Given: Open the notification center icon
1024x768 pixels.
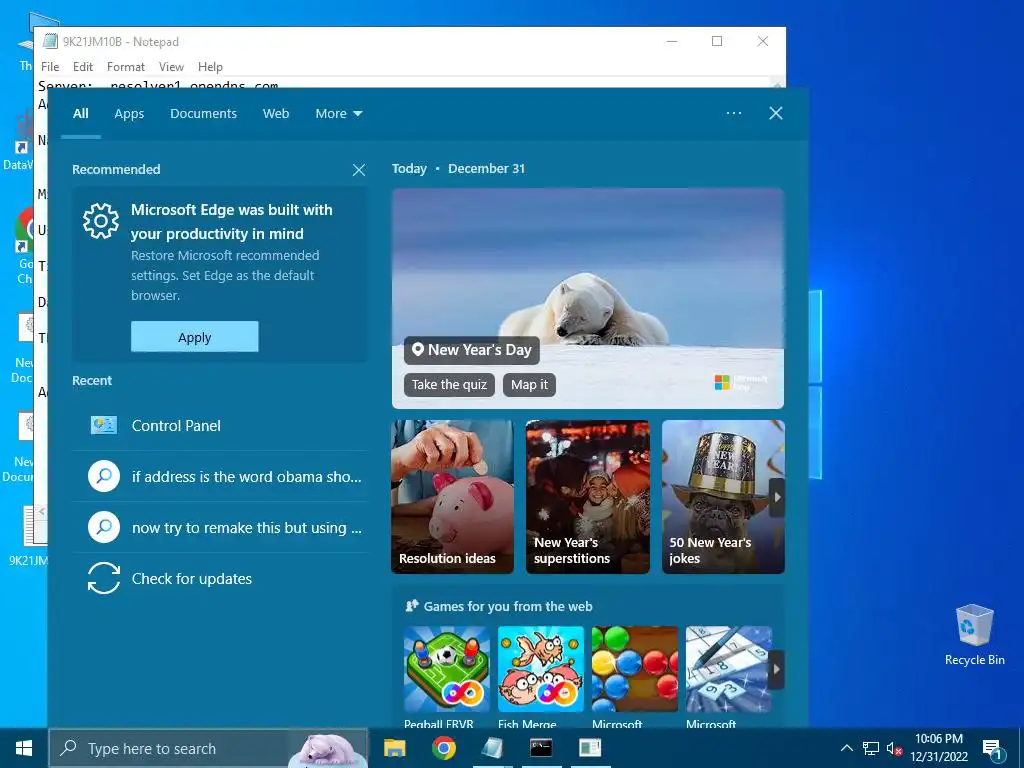Looking at the screenshot, I should (993, 749).
